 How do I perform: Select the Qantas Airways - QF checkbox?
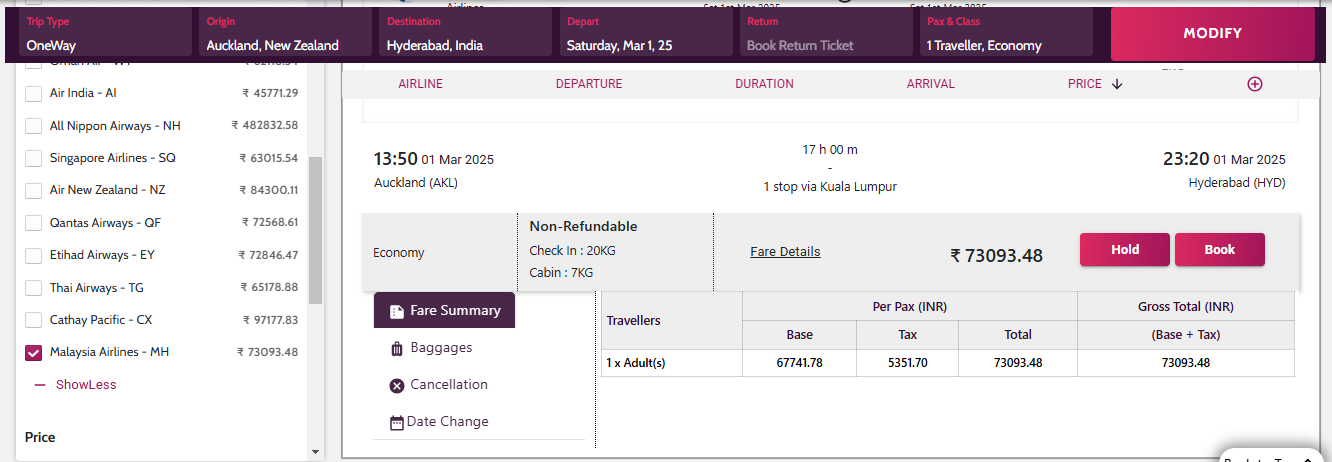tap(33, 223)
